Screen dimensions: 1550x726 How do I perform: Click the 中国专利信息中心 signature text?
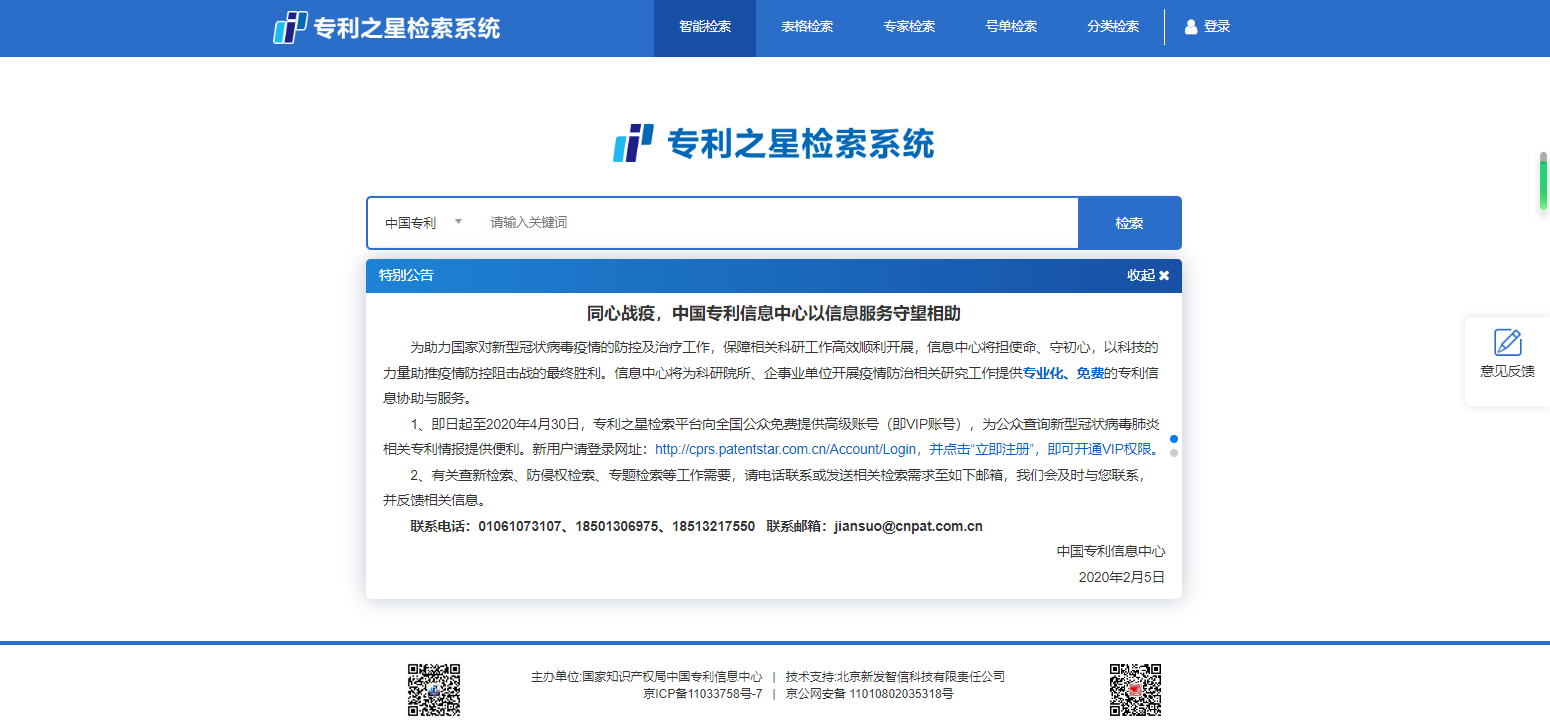click(x=1111, y=551)
